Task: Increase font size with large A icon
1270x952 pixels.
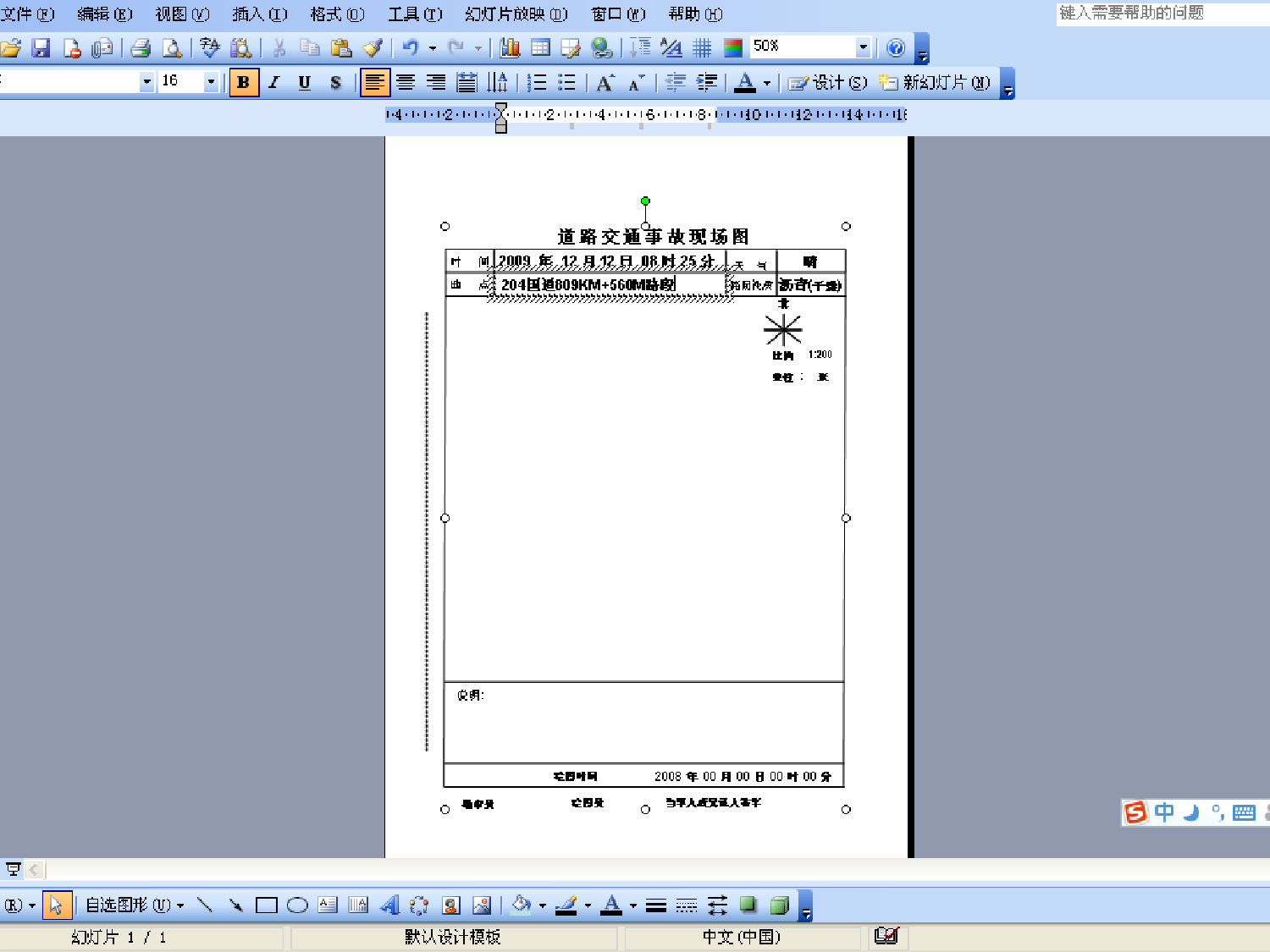Action: pos(605,83)
